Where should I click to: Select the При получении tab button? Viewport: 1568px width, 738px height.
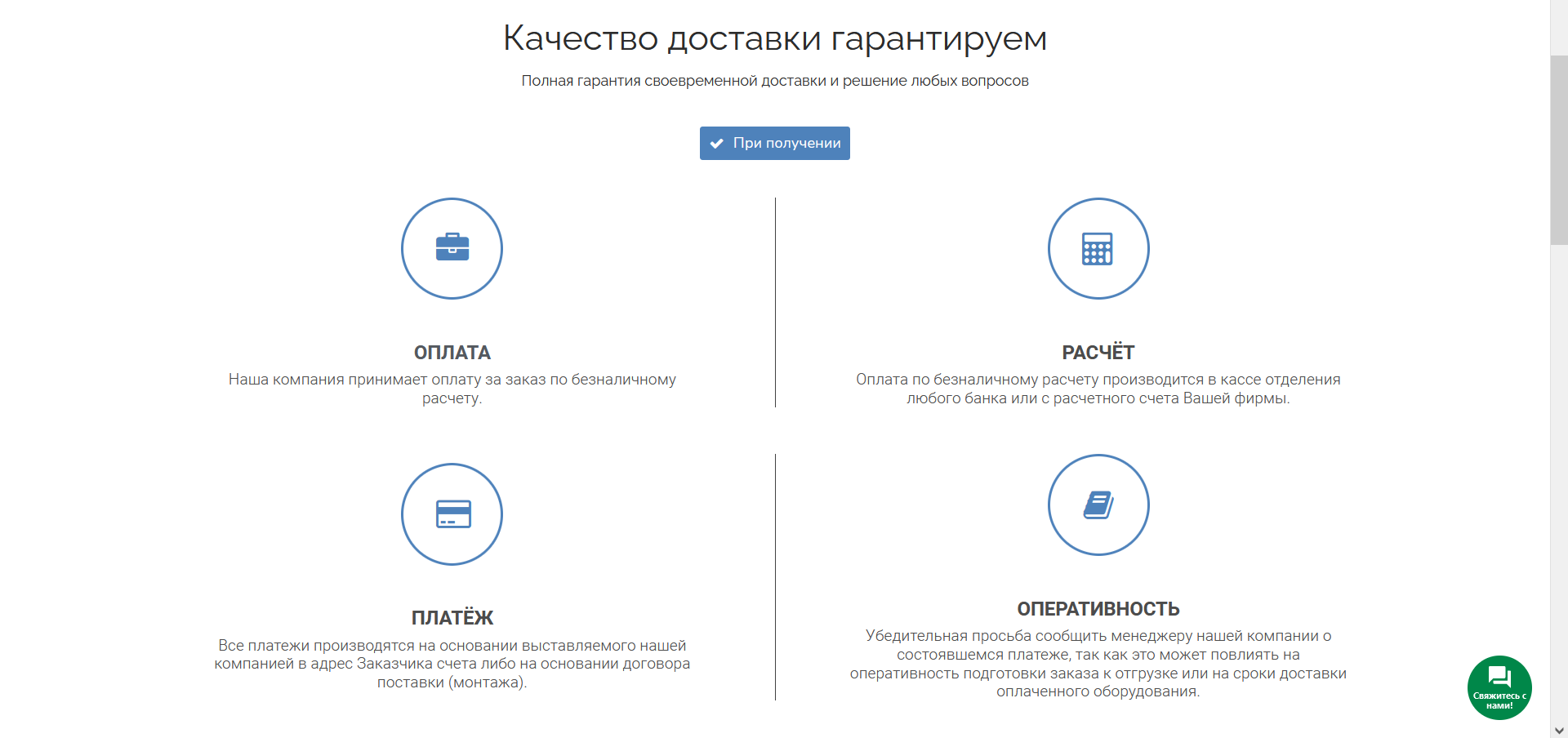click(774, 143)
